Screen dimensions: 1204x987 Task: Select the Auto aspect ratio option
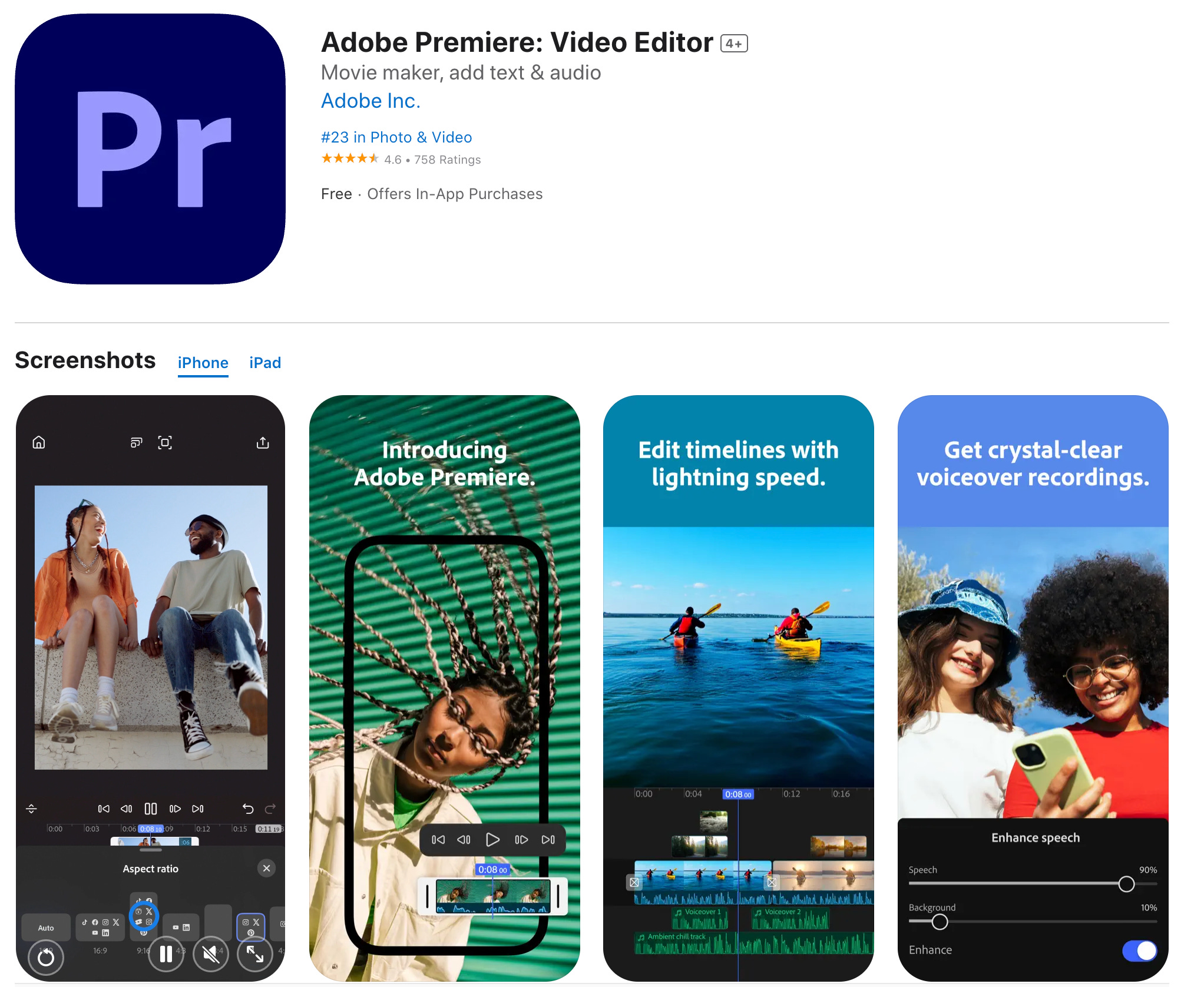(46, 928)
